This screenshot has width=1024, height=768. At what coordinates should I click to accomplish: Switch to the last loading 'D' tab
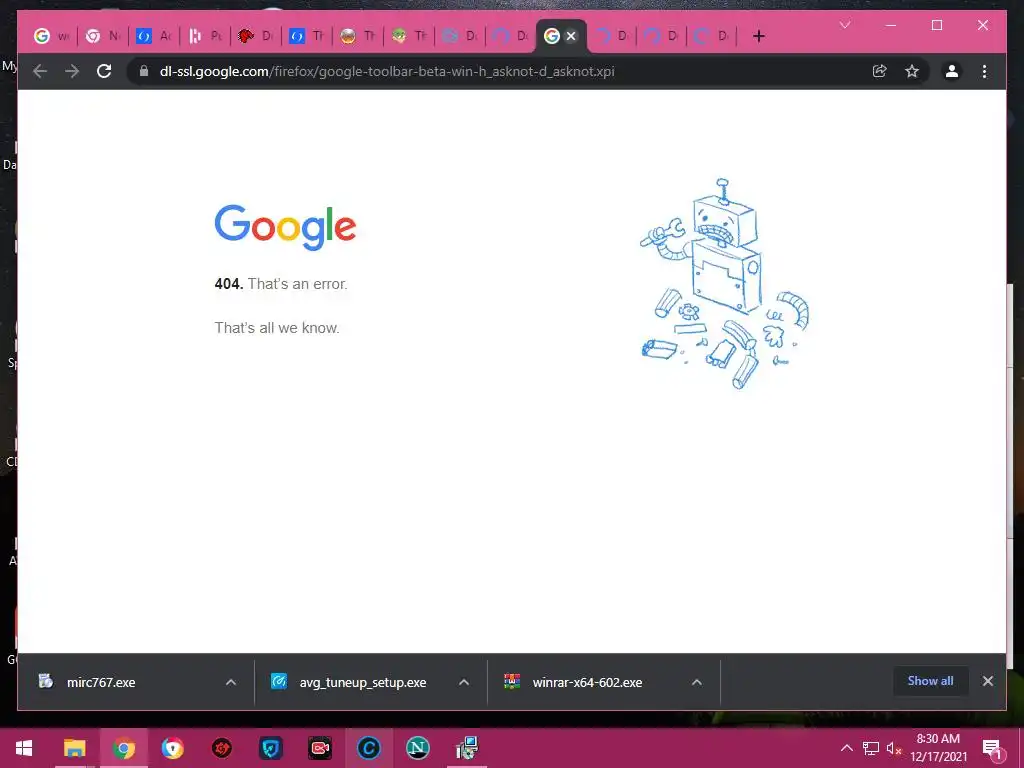(712, 36)
